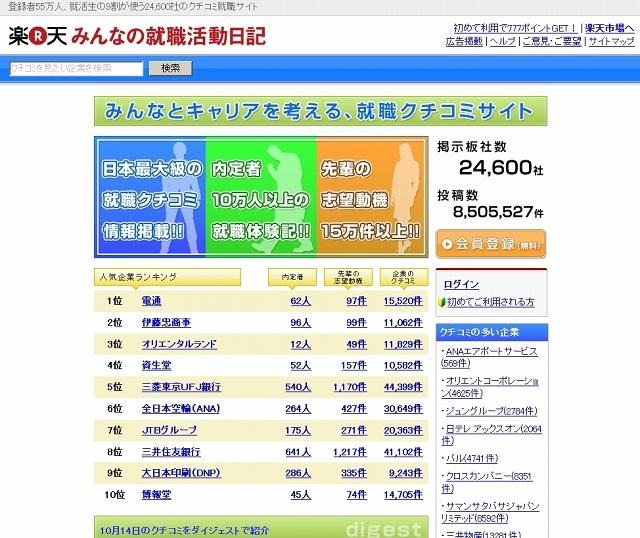Click the orange 先輩の志望動機 banner panel
The image size is (640, 538).
(x=371, y=198)
